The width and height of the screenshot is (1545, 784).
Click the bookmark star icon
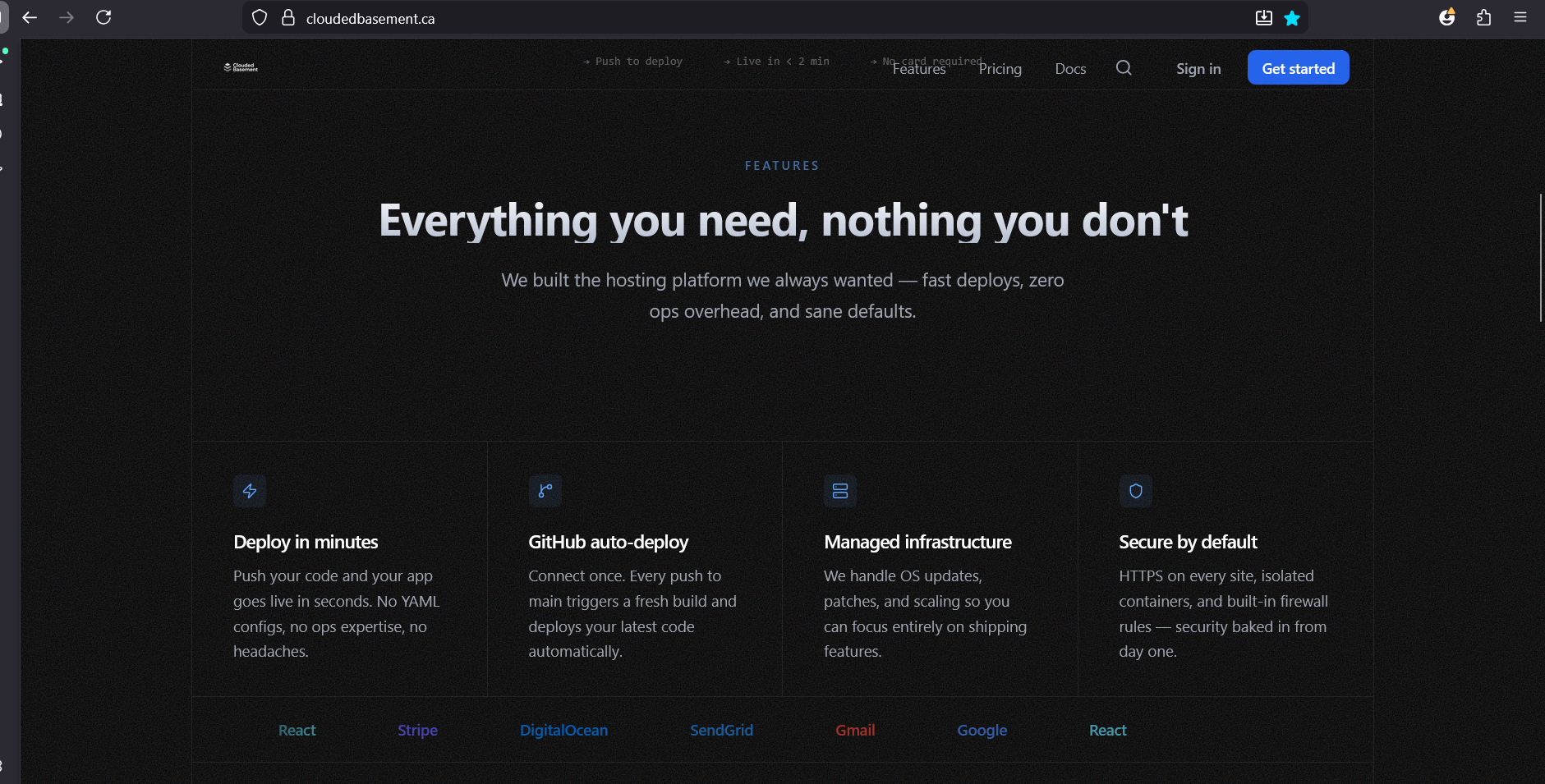click(x=1292, y=18)
